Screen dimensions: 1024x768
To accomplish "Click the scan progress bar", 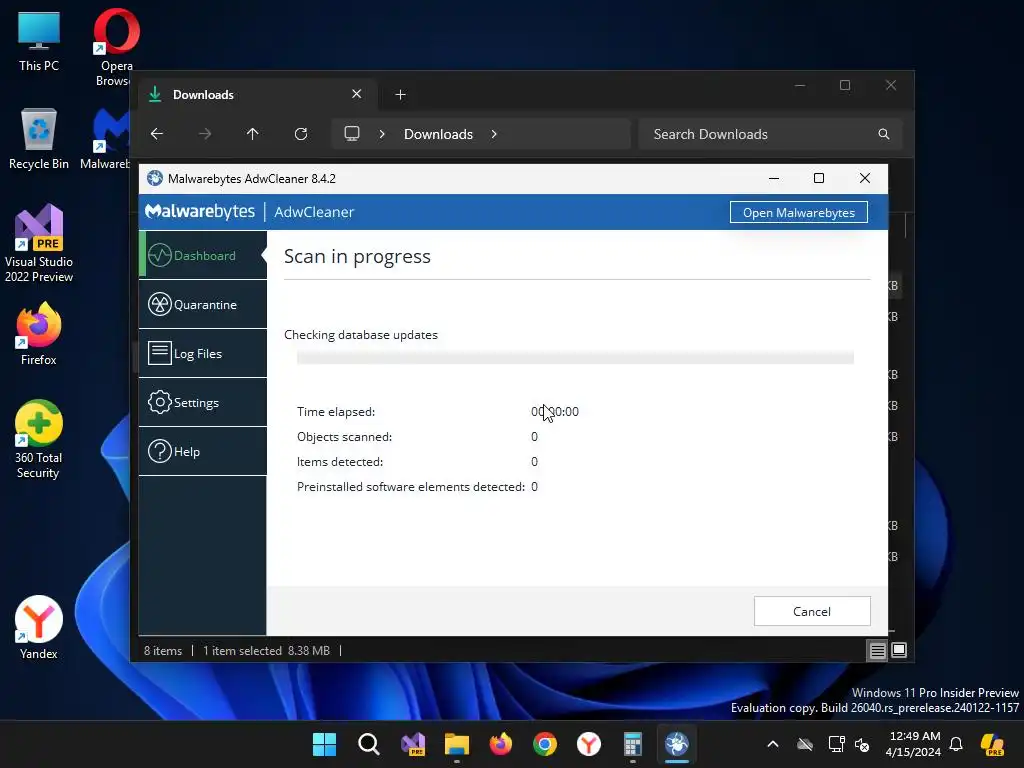I will coord(575,357).
